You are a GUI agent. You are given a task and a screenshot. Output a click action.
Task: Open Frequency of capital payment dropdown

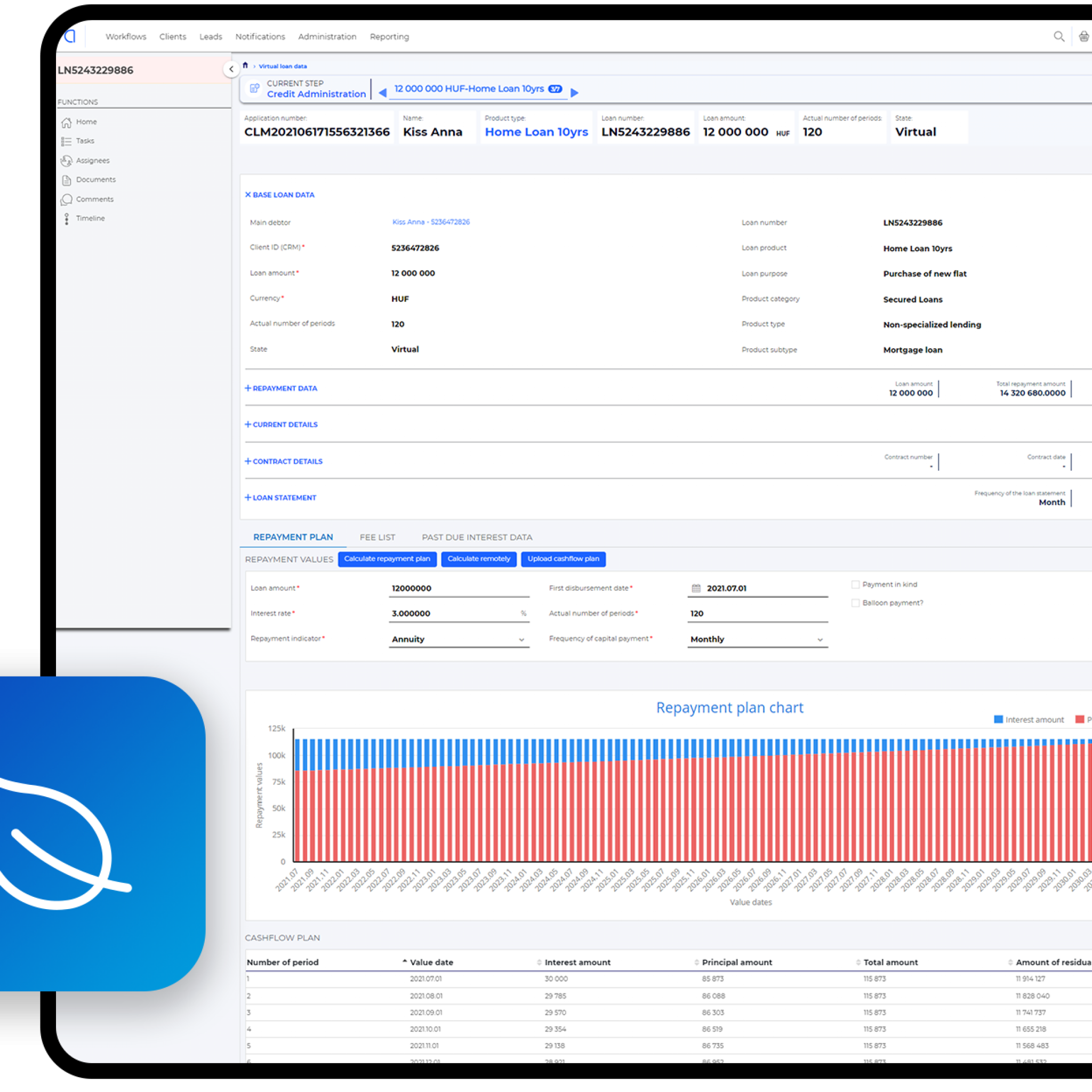pos(757,639)
